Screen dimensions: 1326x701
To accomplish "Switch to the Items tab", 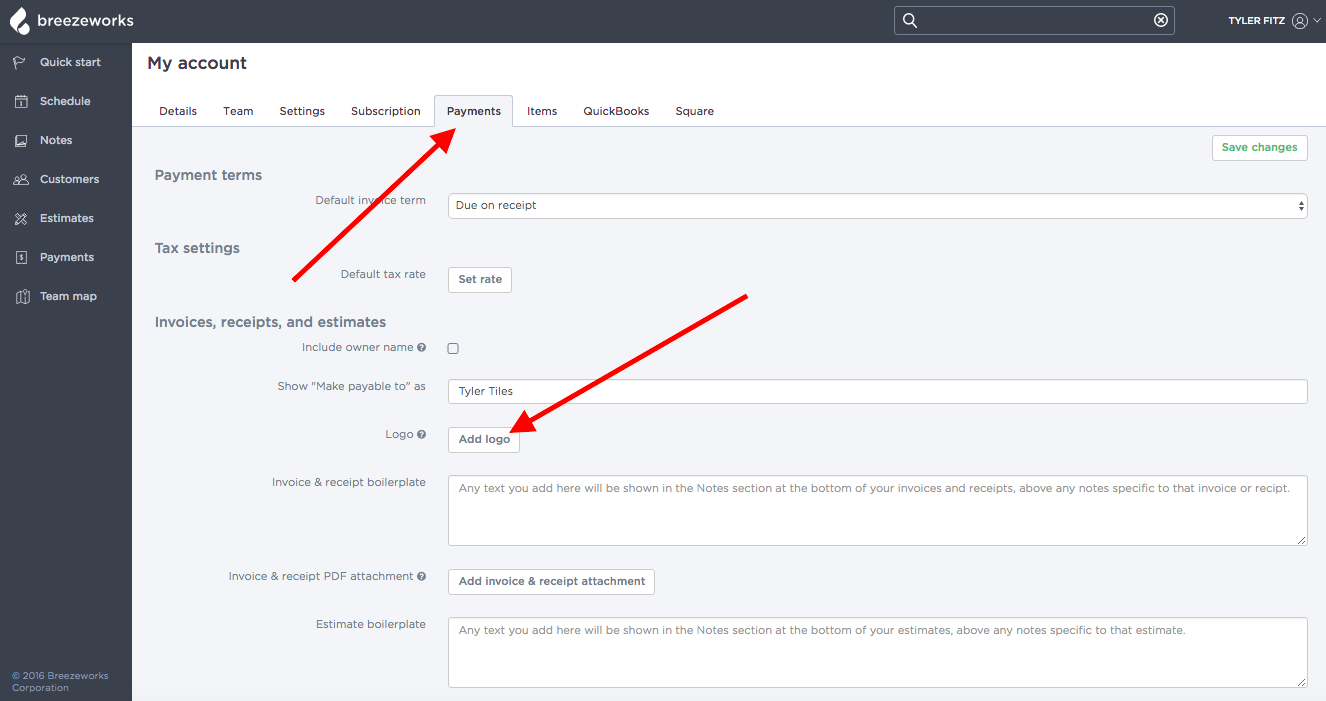I will (x=542, y=111).
